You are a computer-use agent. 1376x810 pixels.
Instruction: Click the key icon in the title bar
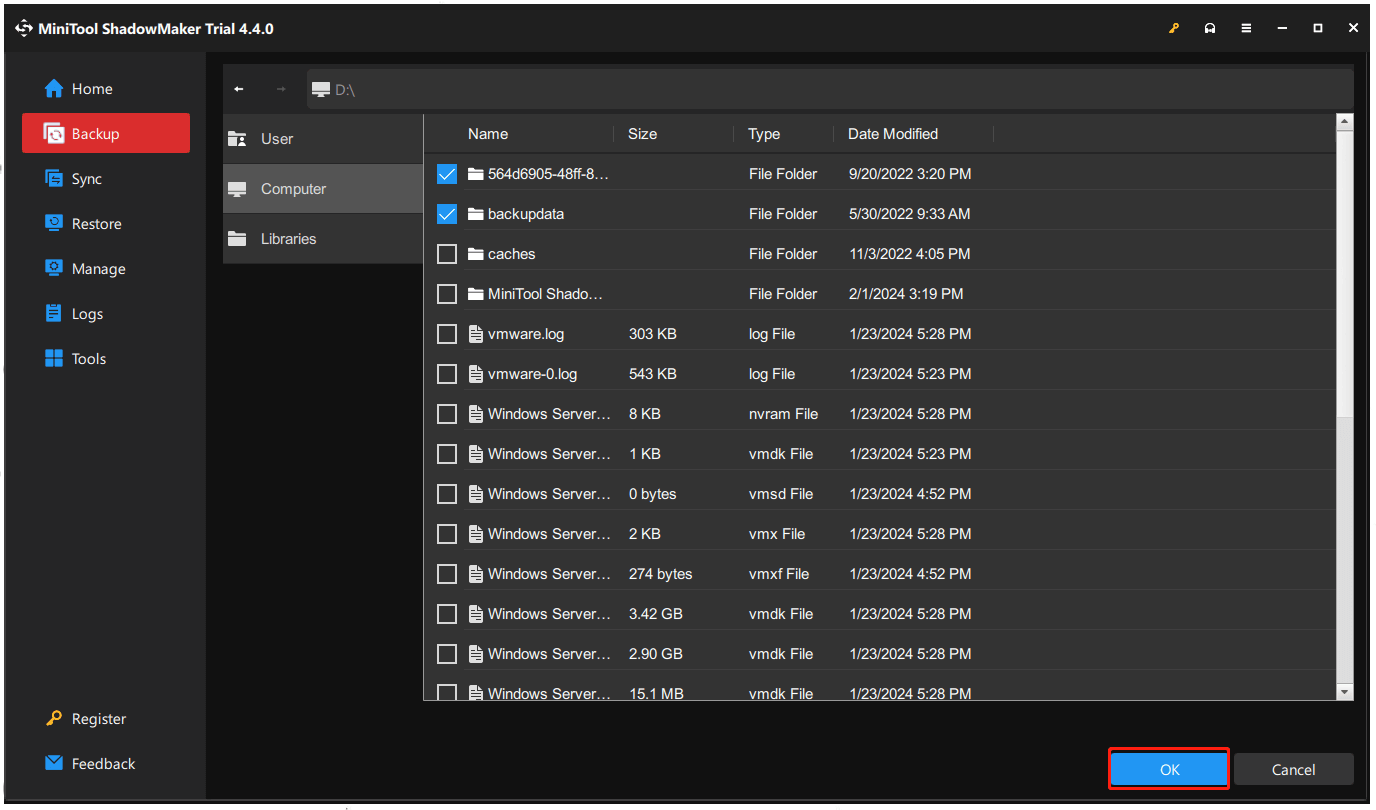click(1173, 29)
